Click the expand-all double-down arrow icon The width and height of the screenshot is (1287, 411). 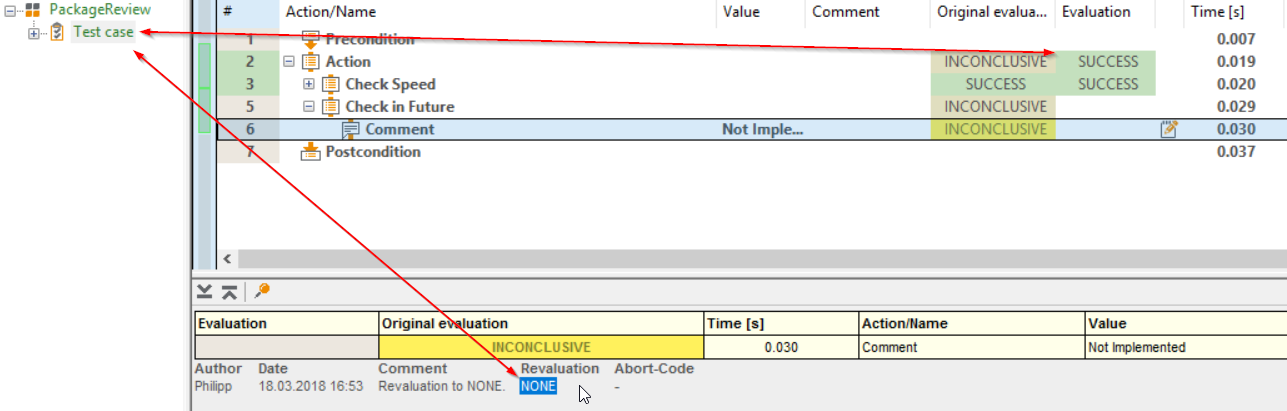pos(204,291)
